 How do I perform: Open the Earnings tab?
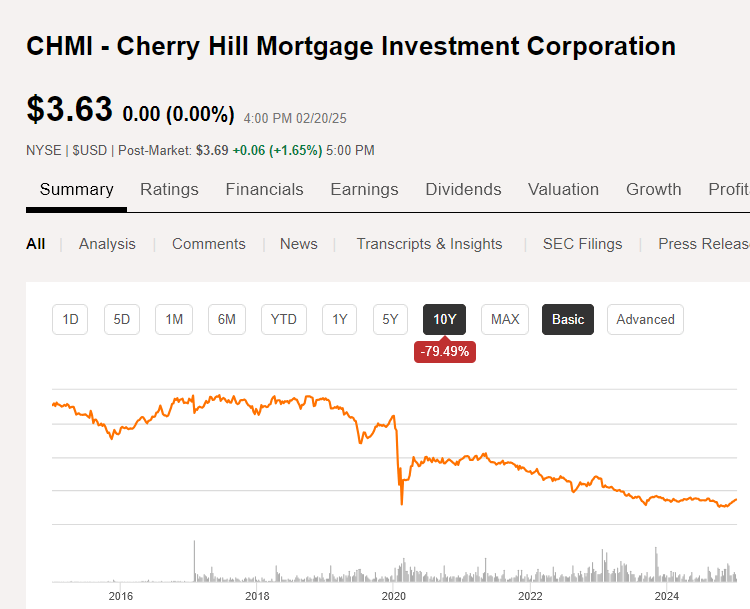point(364,189)
